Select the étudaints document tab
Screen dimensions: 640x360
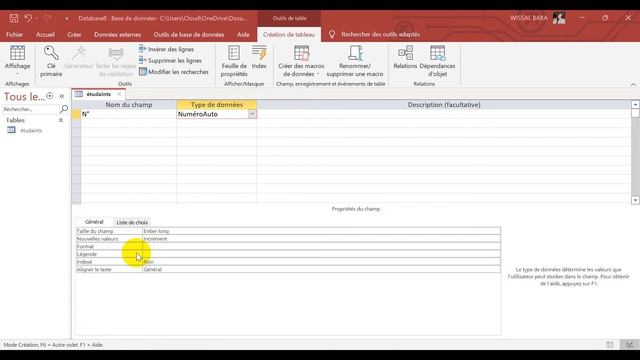(x=98, y=94)
